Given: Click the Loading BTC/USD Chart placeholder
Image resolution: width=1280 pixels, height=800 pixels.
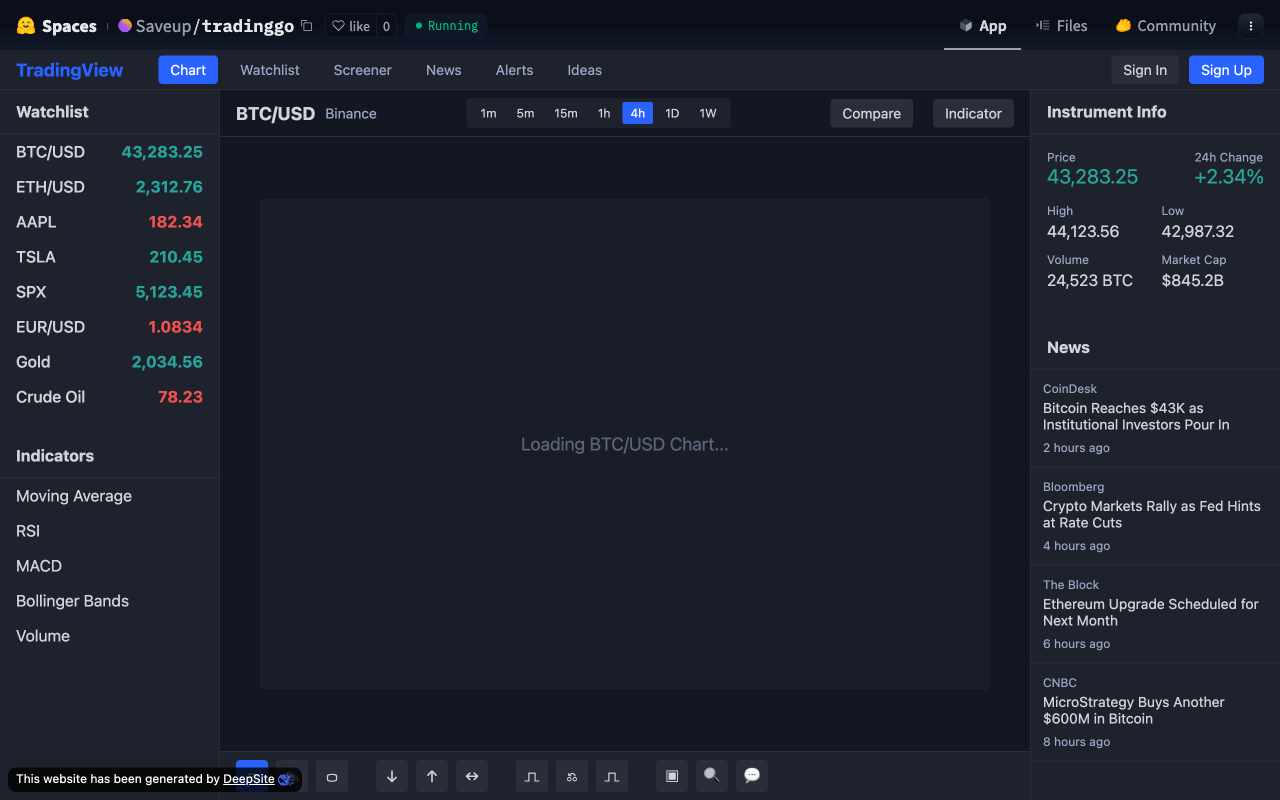Looking at the screenshot, I should (625, 444).
